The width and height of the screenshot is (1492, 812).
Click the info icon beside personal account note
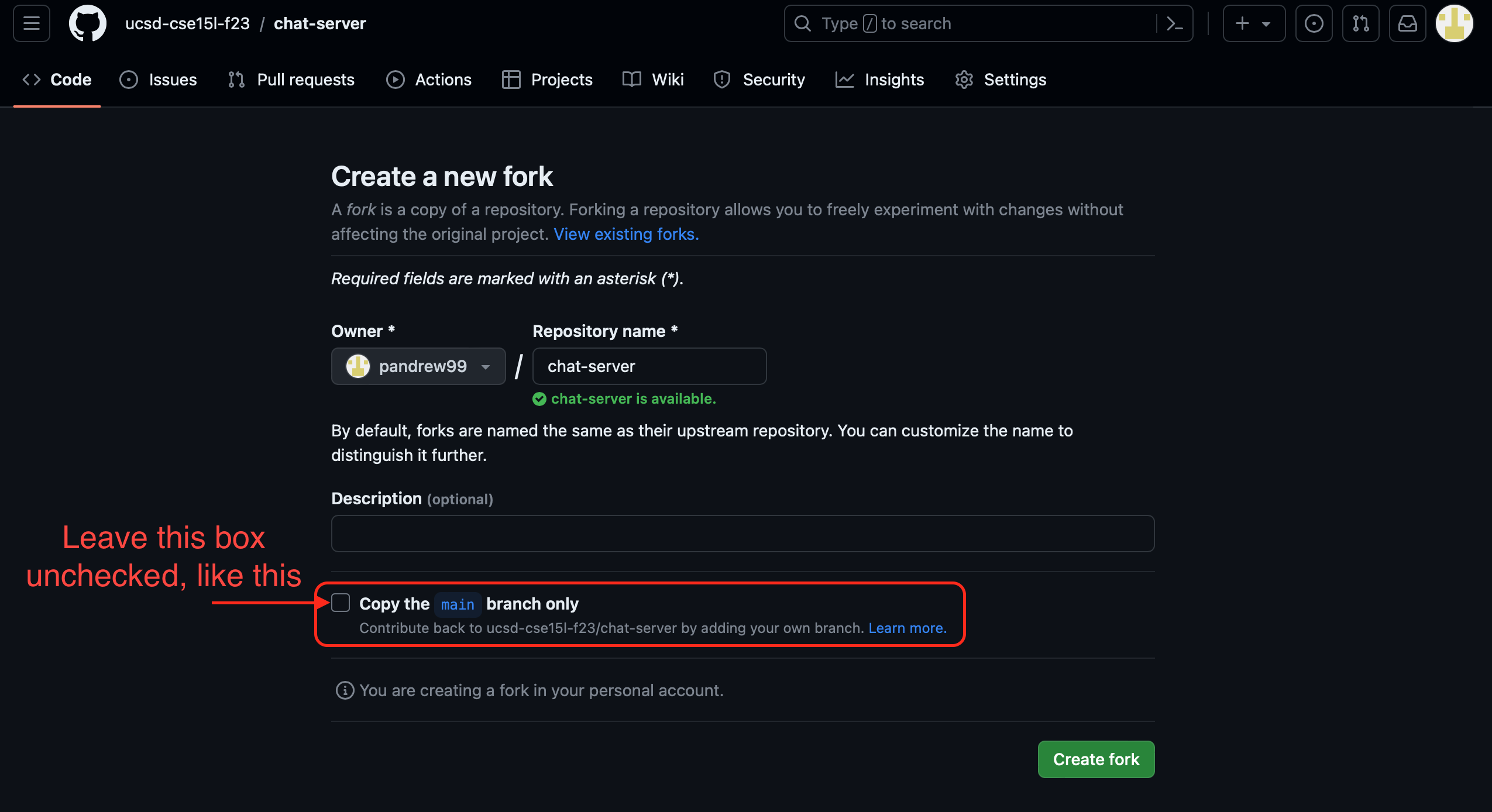(x=345, y=690)
